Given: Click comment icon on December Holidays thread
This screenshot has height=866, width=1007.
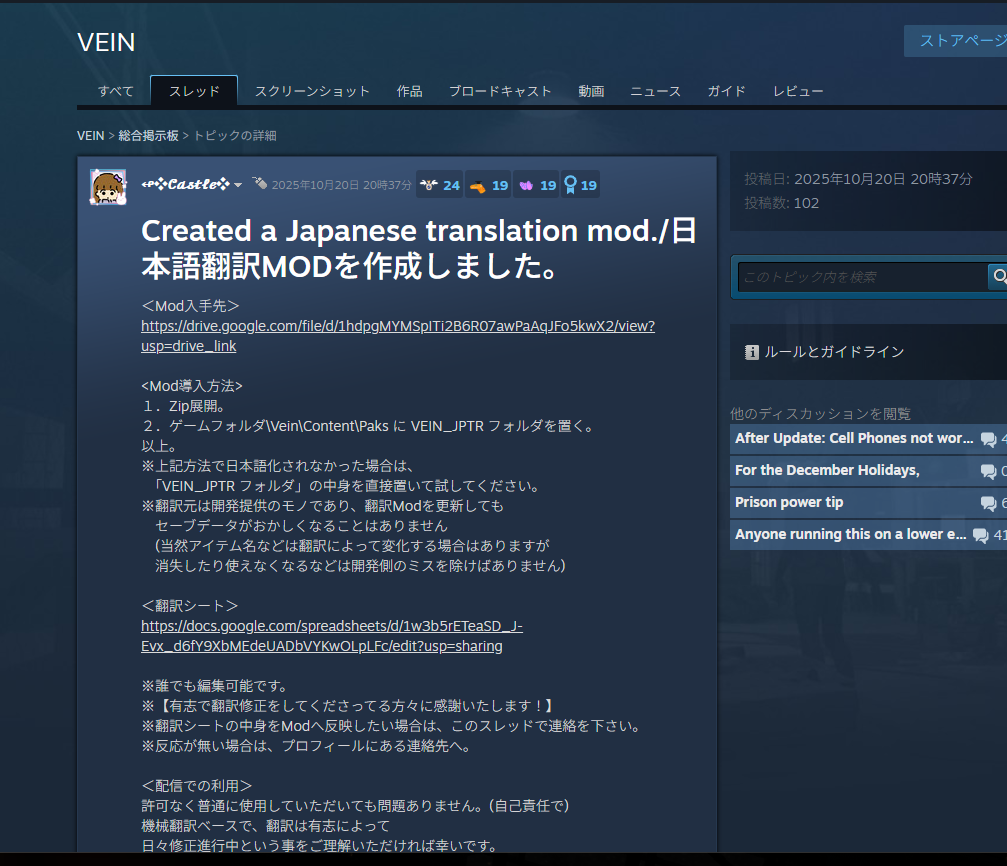Looking at the screenshot, I should point(988,471).
